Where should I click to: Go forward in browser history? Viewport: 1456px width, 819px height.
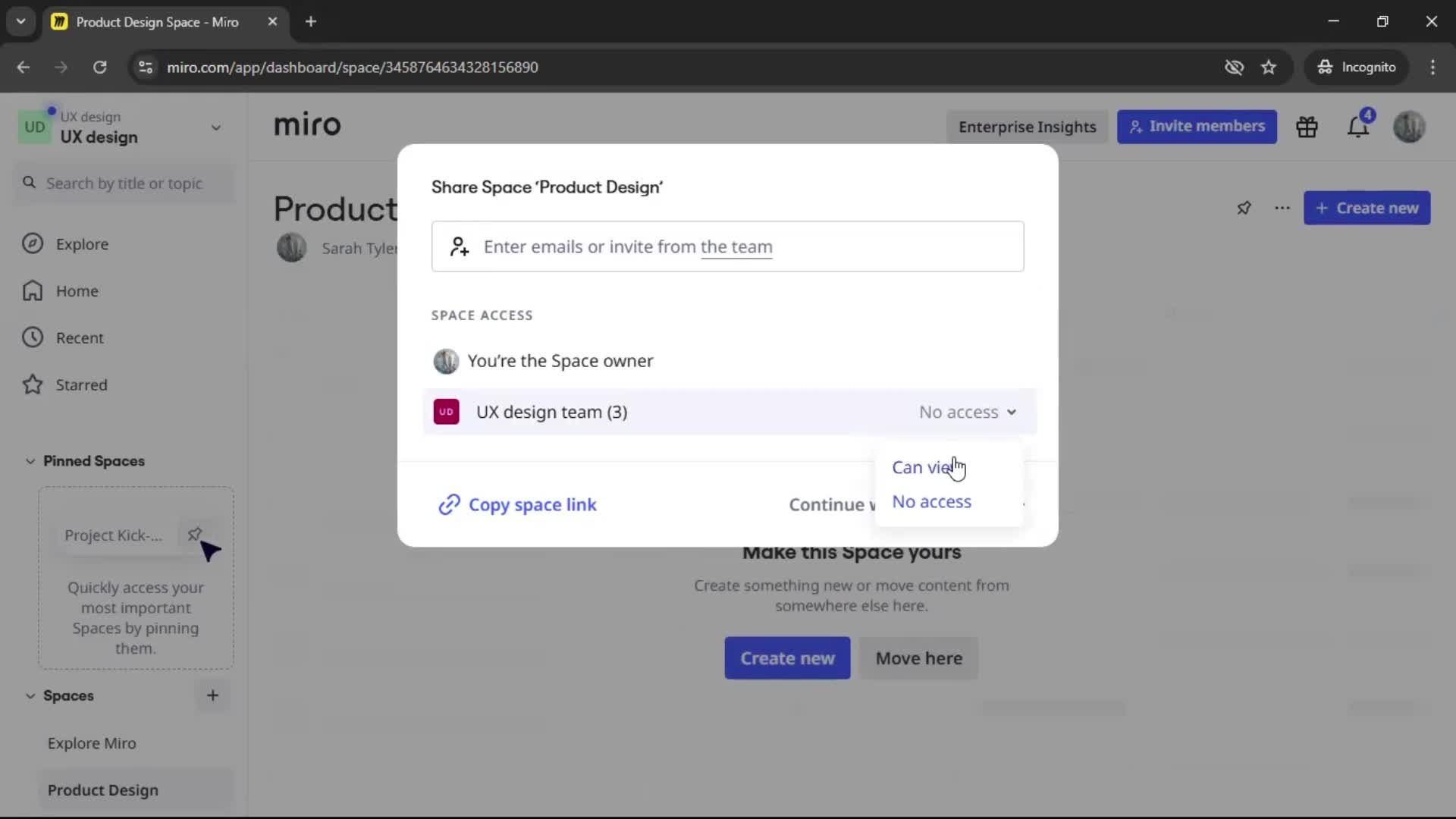pos(61,67)
